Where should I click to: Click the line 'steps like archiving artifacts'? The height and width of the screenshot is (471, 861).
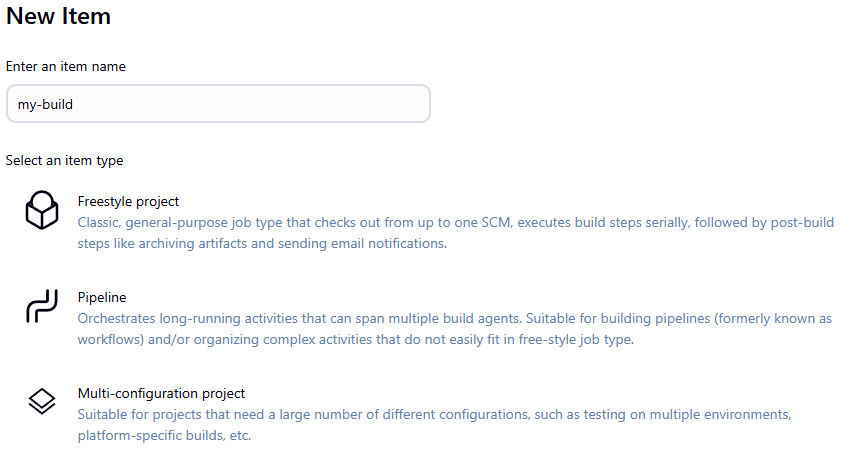(262, 243)
